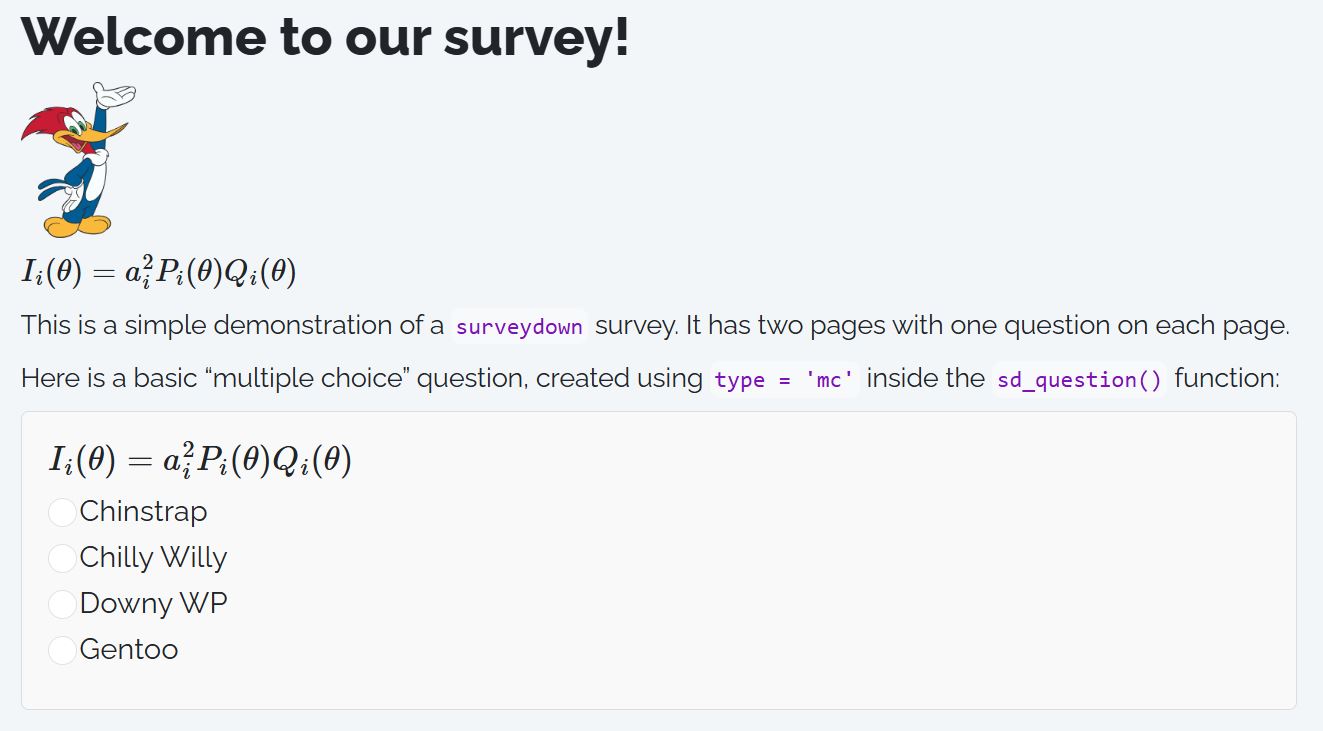This screenshot has width=1323, height=731.
Task: Click the 'Chinstrap' answer label text
Action: coord(143,512)
